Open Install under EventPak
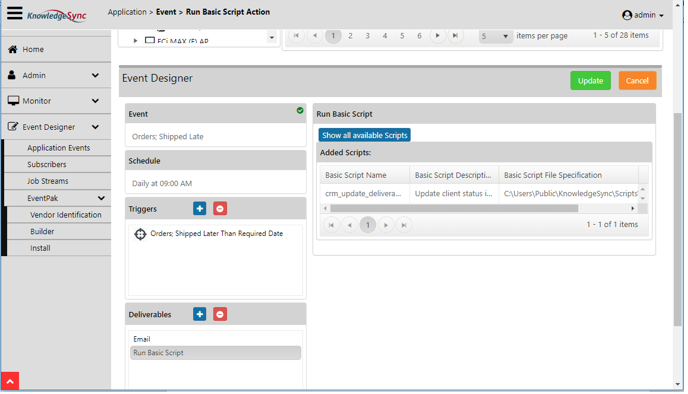This screenshot has height=394, width=688. point(40,248)
